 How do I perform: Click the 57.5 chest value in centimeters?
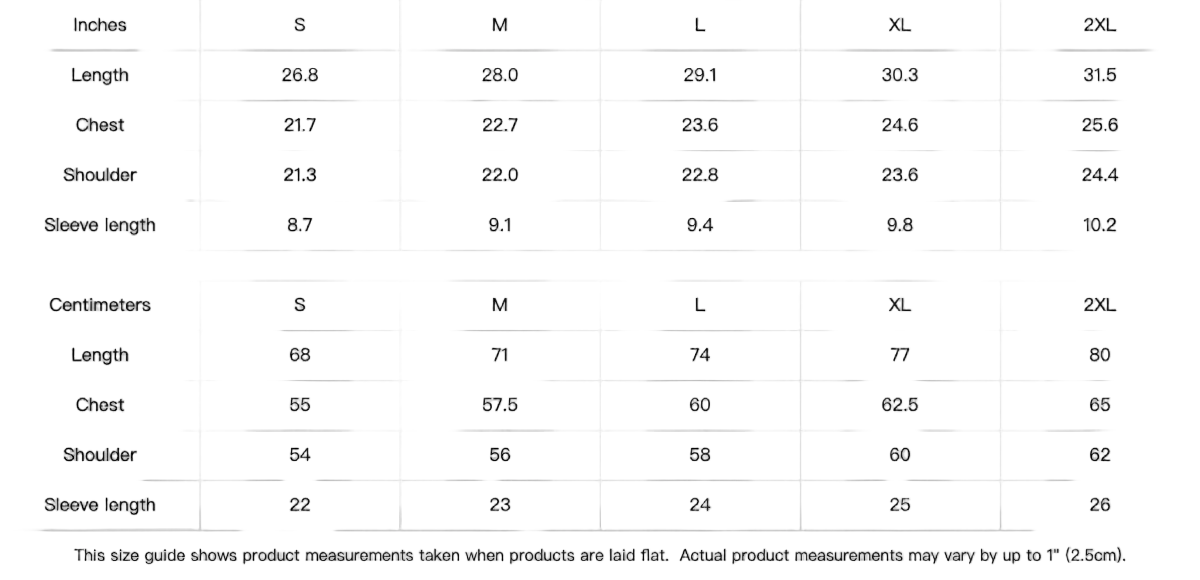[x=500, y=405]
